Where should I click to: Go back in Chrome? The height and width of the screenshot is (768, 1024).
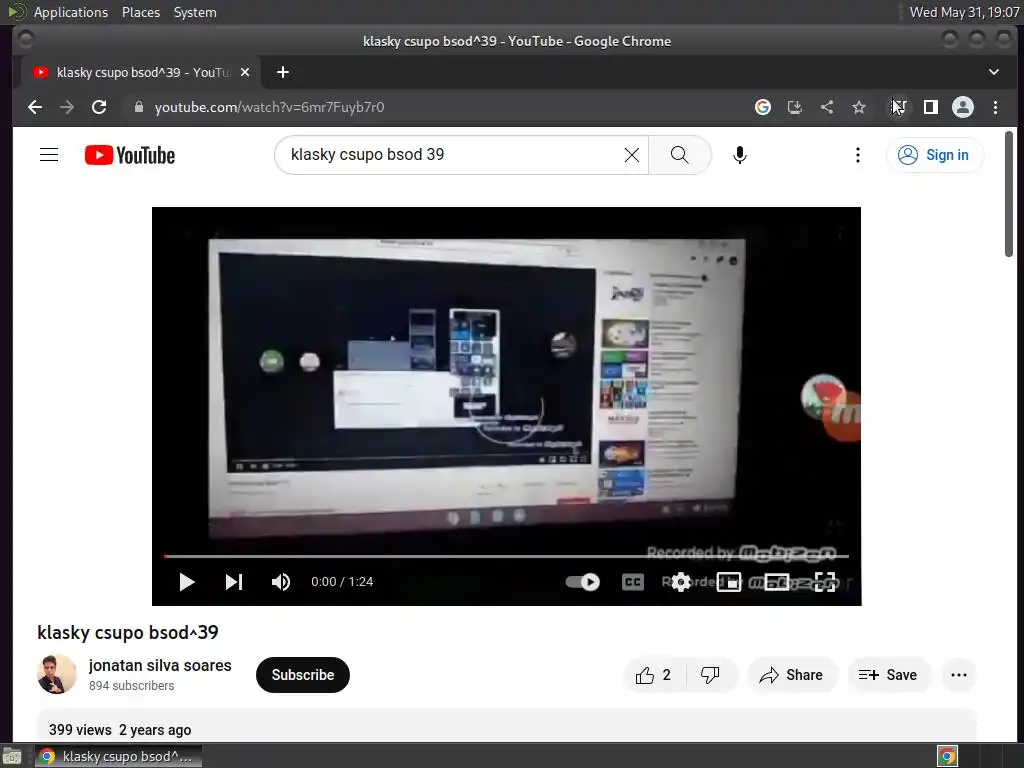(x=35, y=107)
